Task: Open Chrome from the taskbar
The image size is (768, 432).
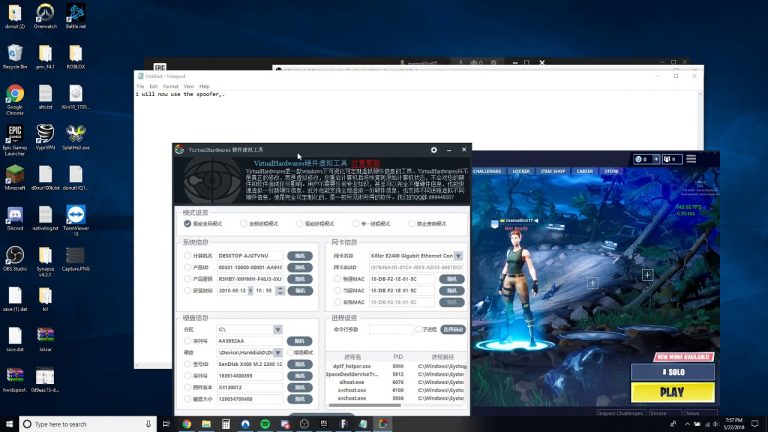Action: click(x=187, y=424)
